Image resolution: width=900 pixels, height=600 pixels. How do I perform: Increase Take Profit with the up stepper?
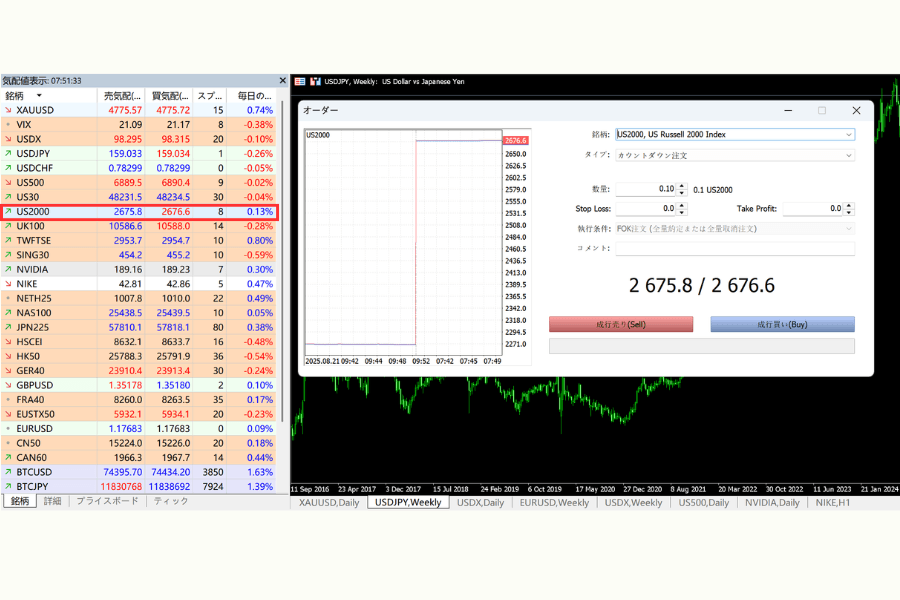click(849, 205)
